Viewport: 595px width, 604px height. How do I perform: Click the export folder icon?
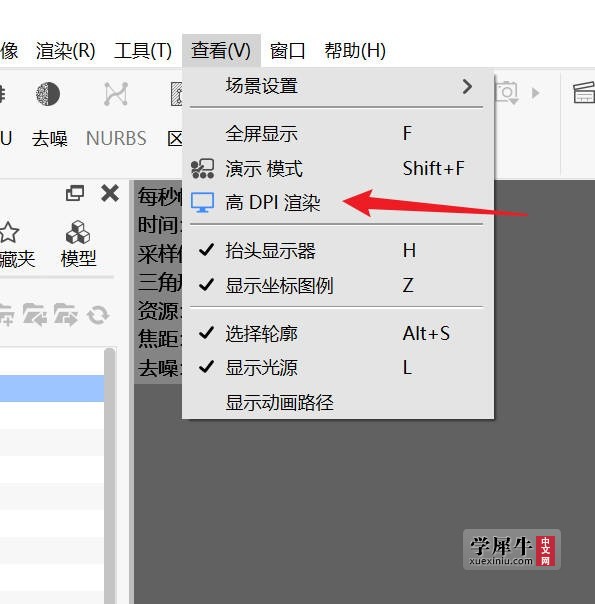coord(66,314)
